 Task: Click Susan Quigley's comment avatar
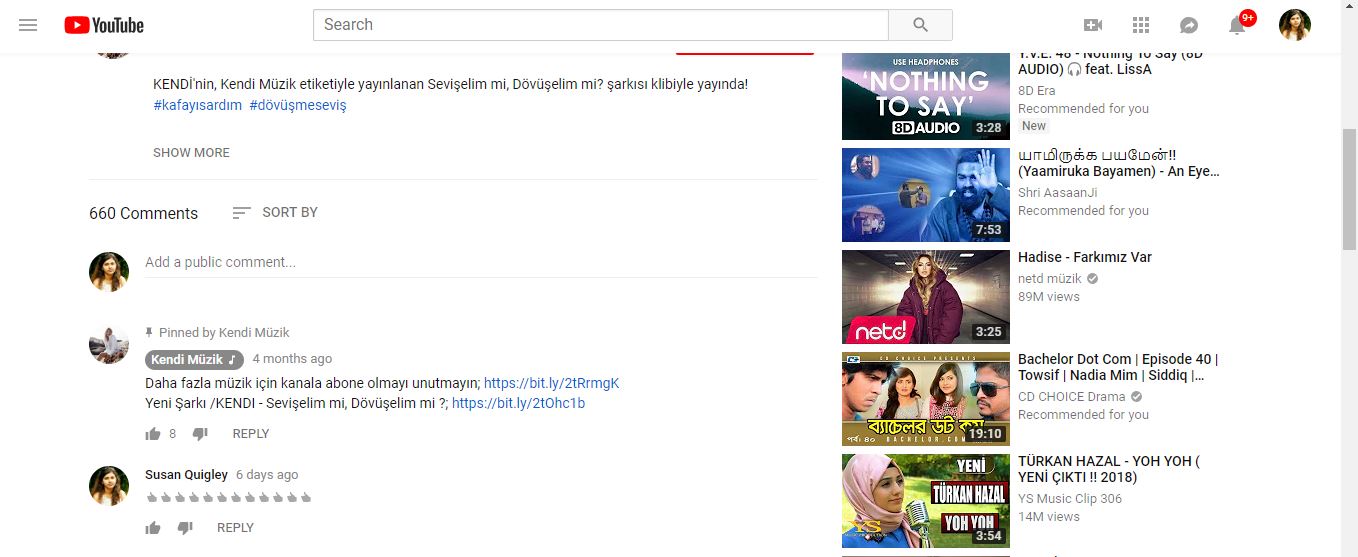(x=109, y=486)
